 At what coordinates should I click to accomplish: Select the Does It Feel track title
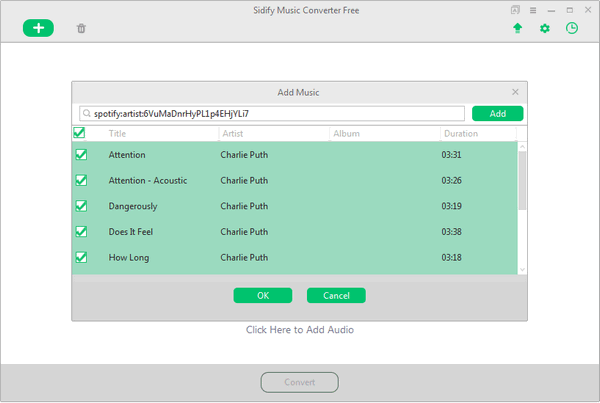[x=130, y=232]
